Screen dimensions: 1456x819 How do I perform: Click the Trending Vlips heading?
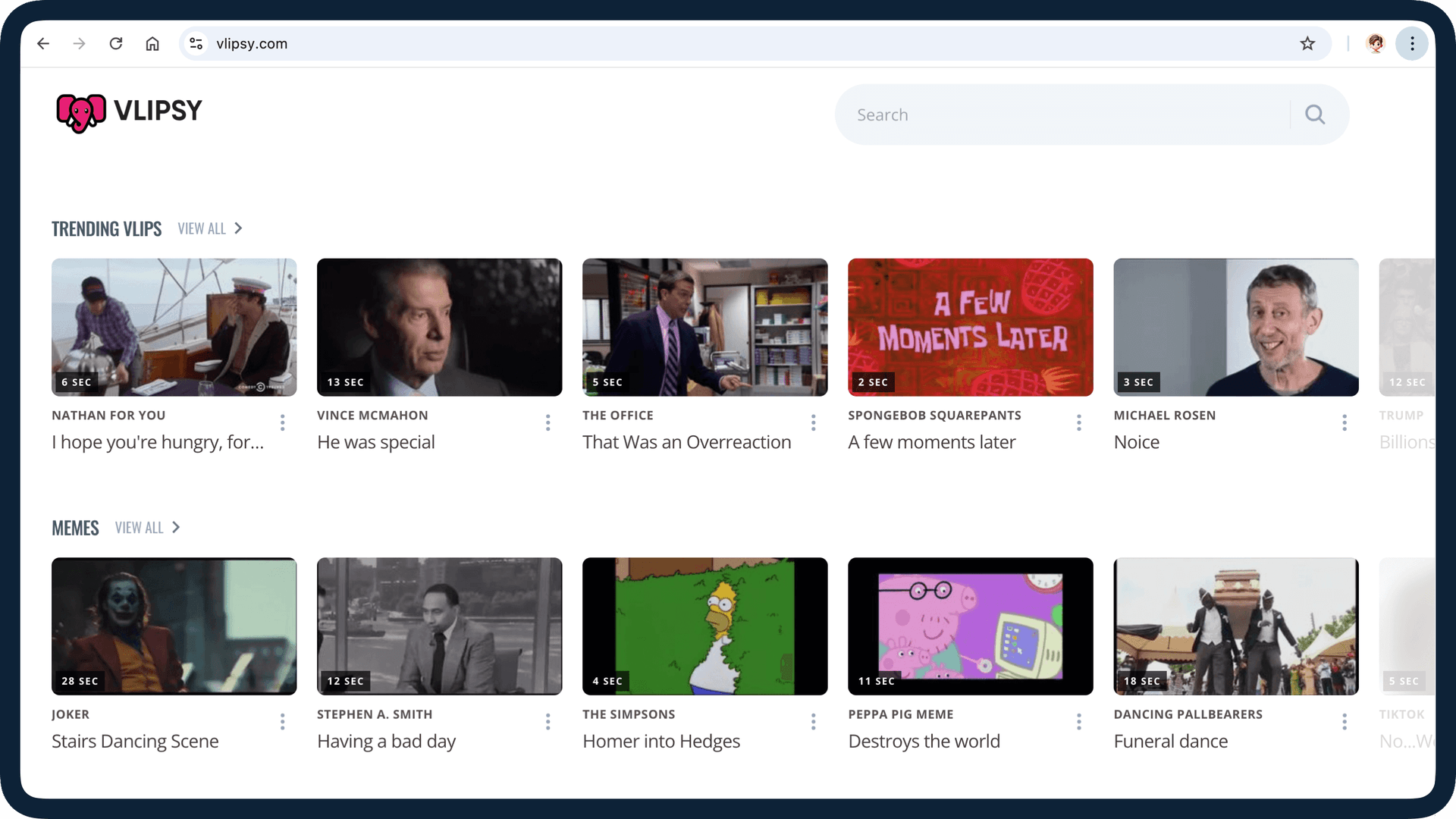106,229
